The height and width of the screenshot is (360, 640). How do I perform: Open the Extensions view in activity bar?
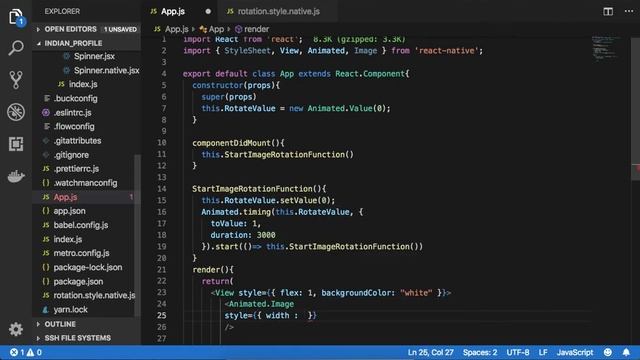coord(16,144)
